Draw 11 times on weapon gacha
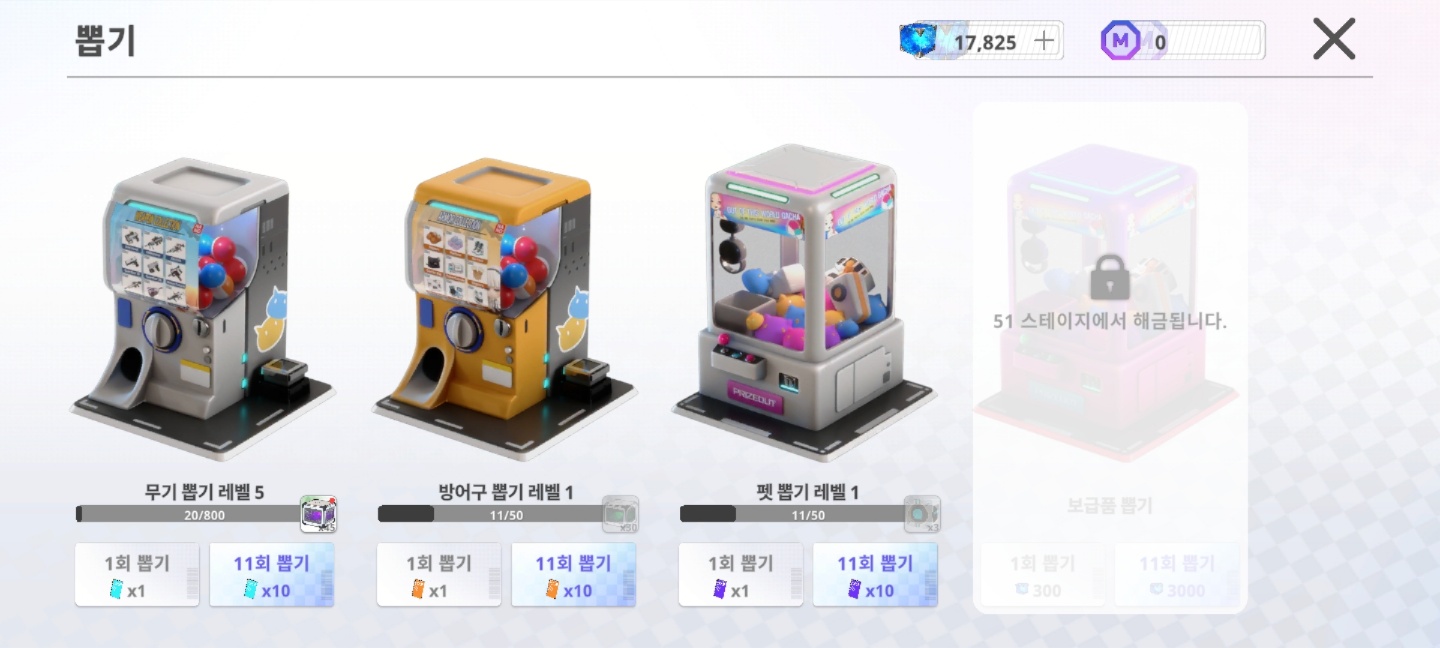The height and width of the screenshot is (648, 1440). coord(272,575)
